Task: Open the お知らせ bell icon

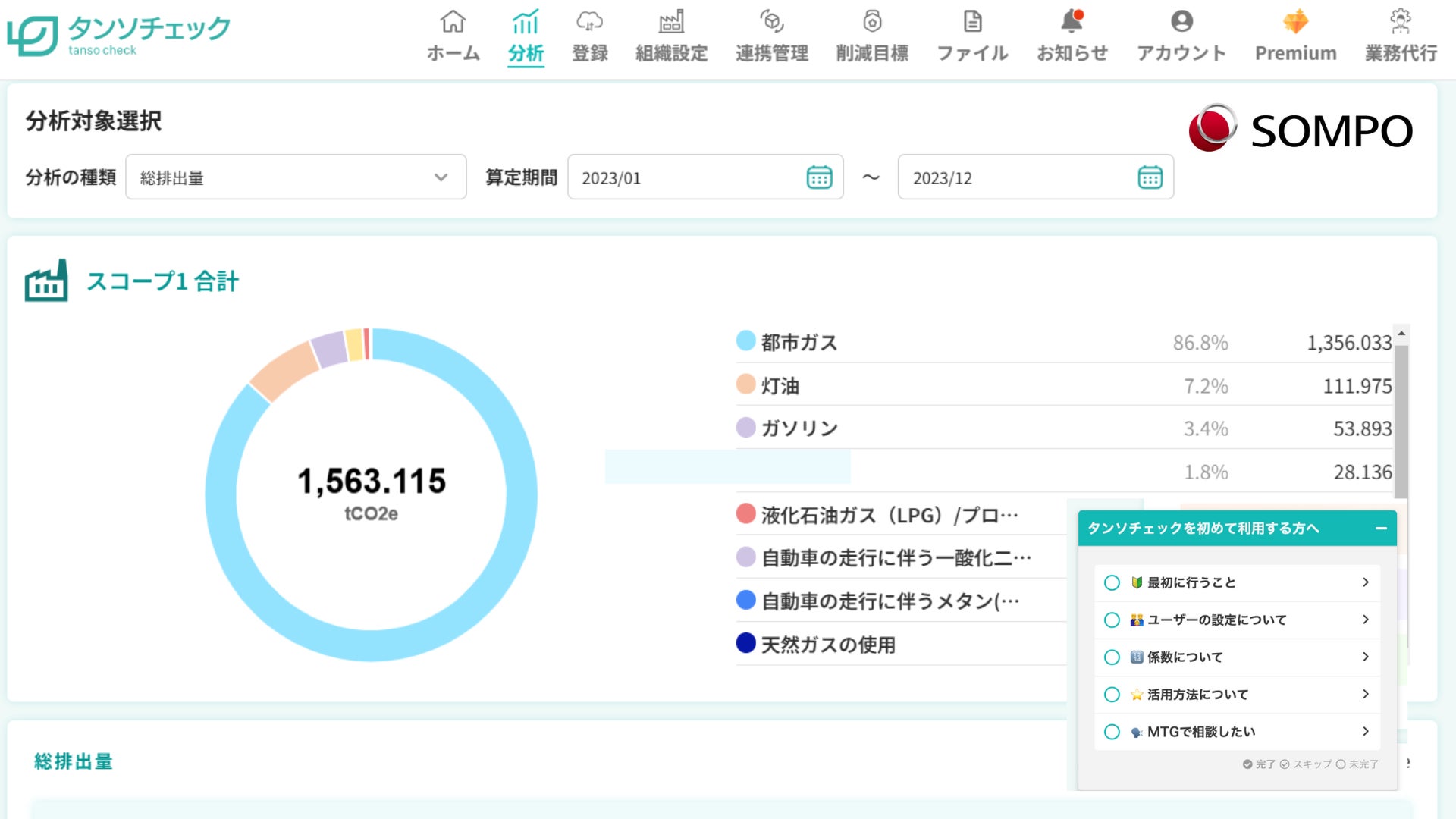Action: tap(1072, 21)
